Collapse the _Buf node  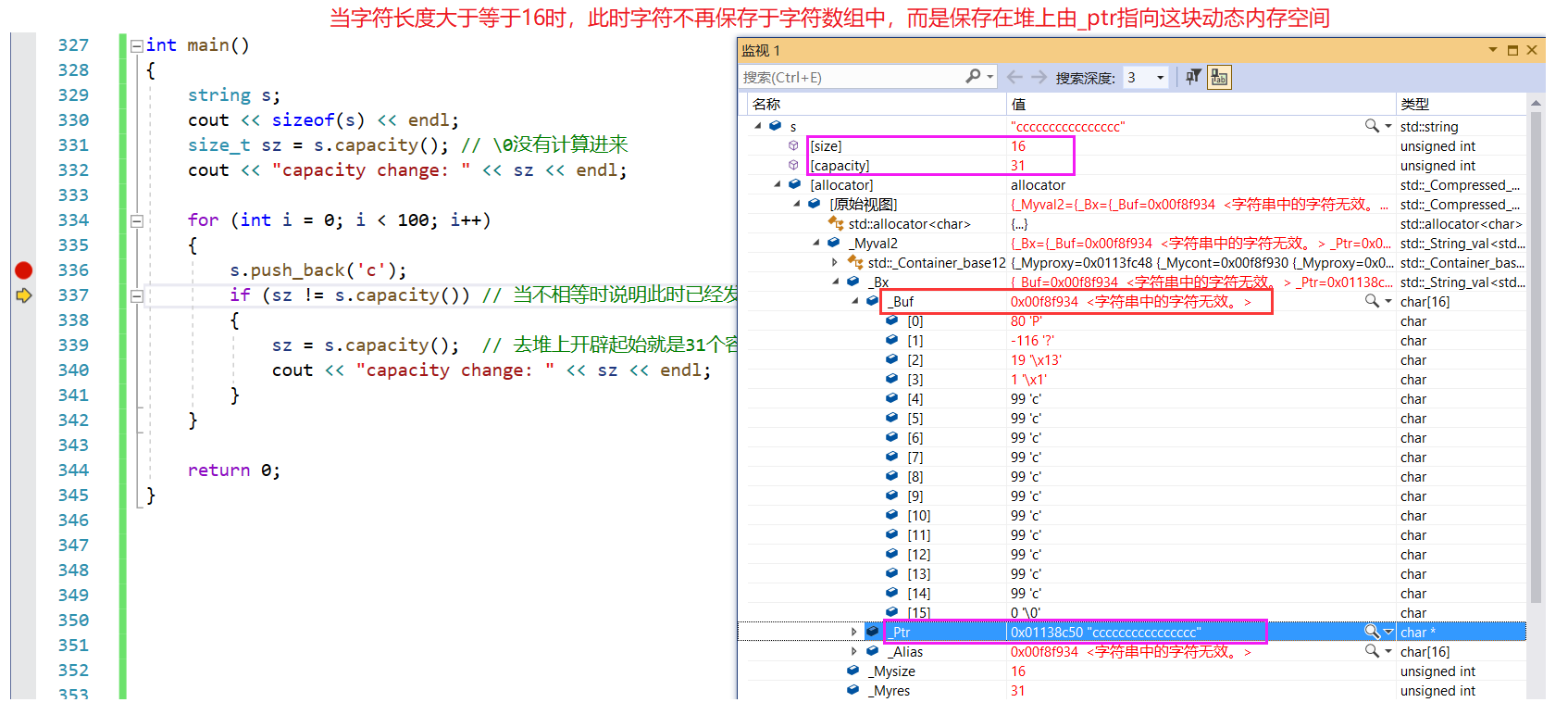click(x=855, y=301)
